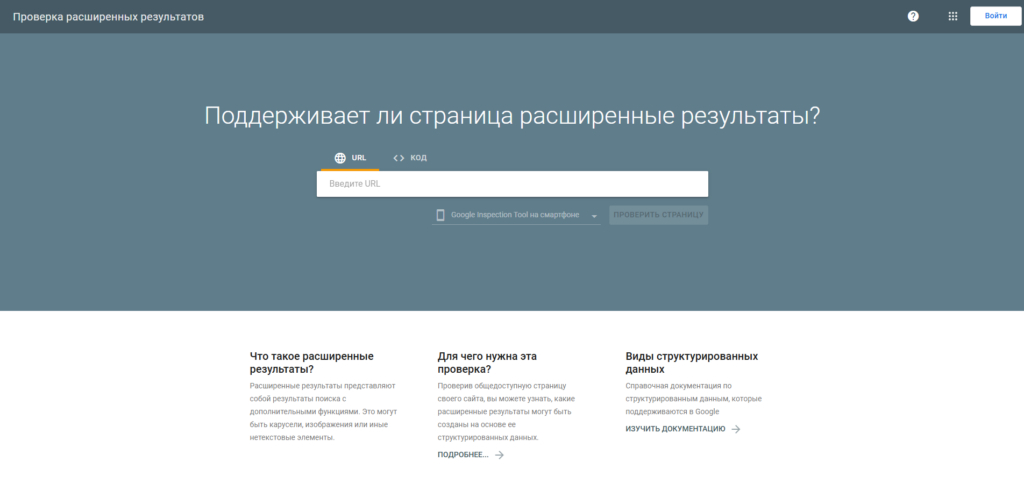Click the arrow beside ПОДРОБНЕЕ
This screenshot has height=504, width=1024.
(x=500, y=455)
